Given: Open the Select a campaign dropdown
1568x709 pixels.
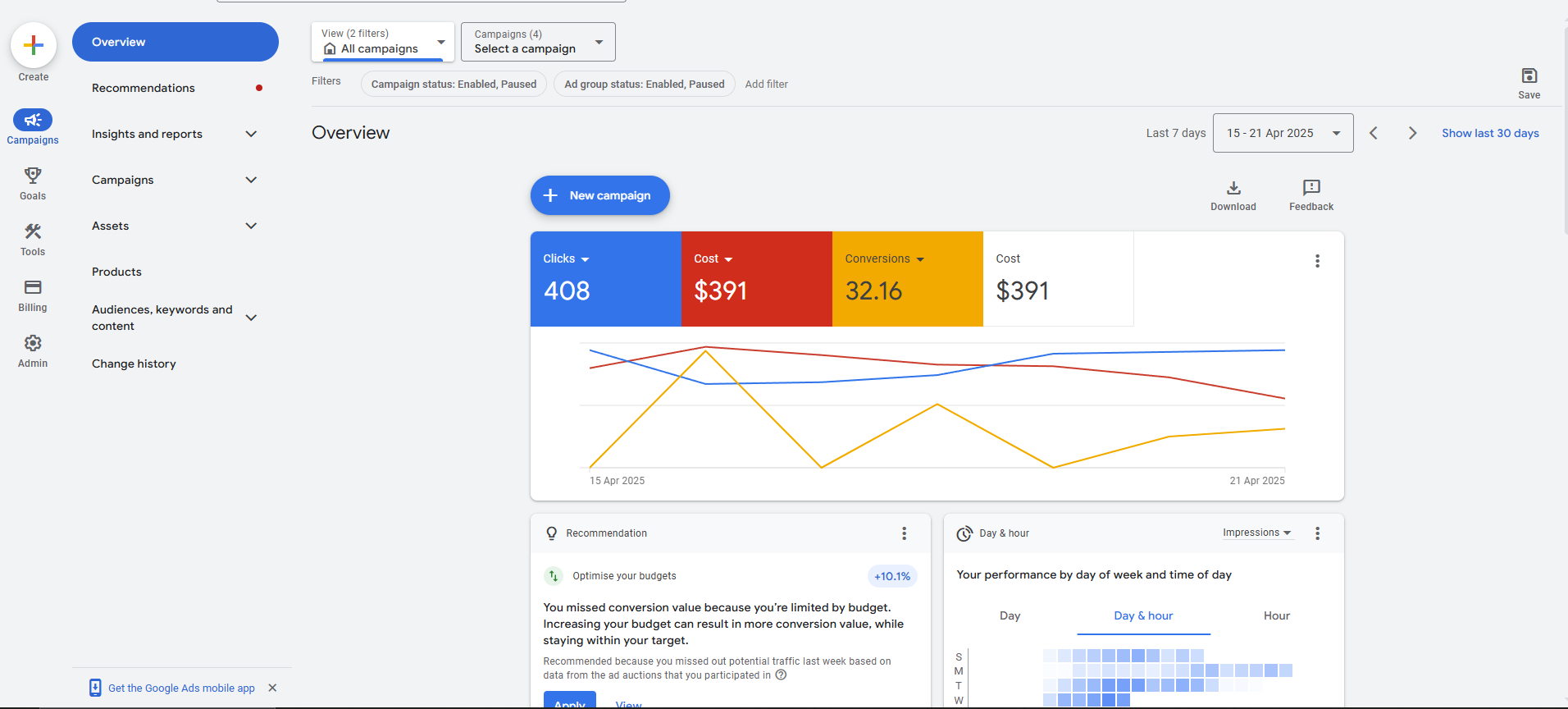Looking at the screenshot, I should click(x=538, y=42).
